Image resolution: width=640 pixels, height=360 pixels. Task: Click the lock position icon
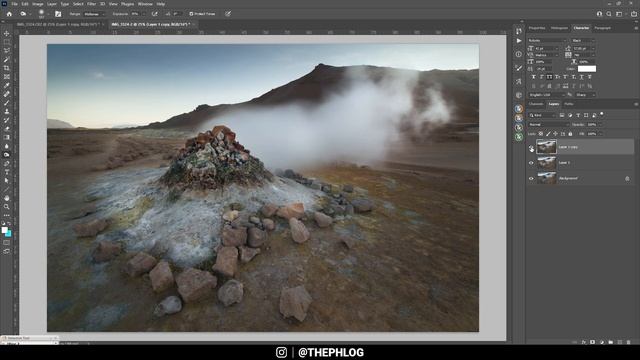tap(556, 133)
